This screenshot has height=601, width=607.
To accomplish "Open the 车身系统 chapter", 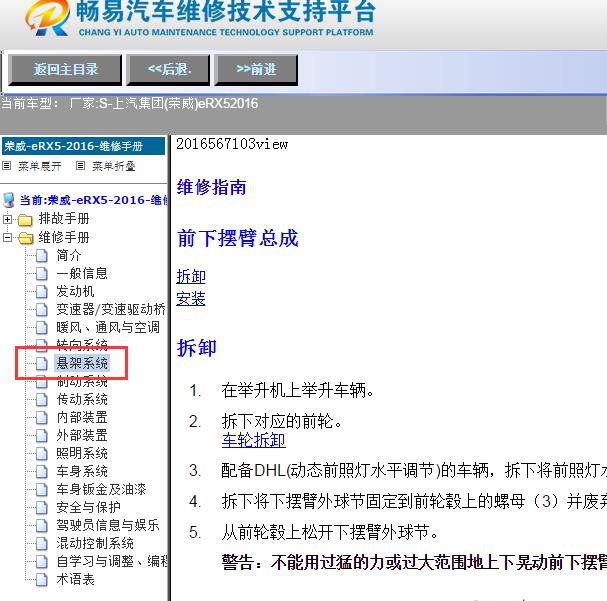I will [x=82, y=471].
